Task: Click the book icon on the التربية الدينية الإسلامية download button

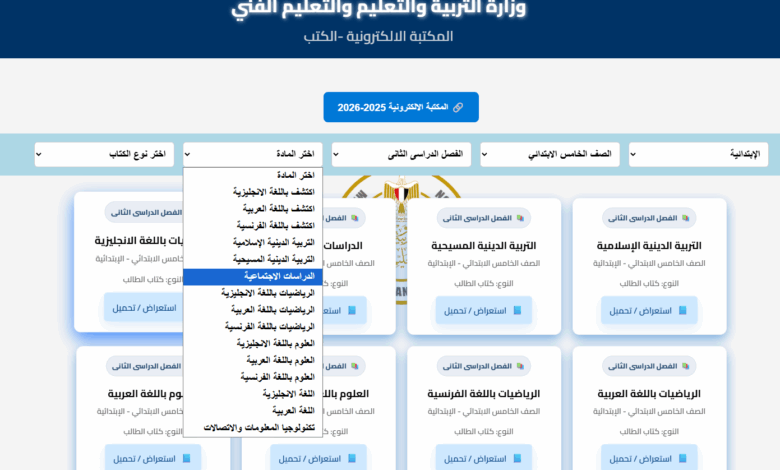Action: pyautogui.click(x=682, y=310)
